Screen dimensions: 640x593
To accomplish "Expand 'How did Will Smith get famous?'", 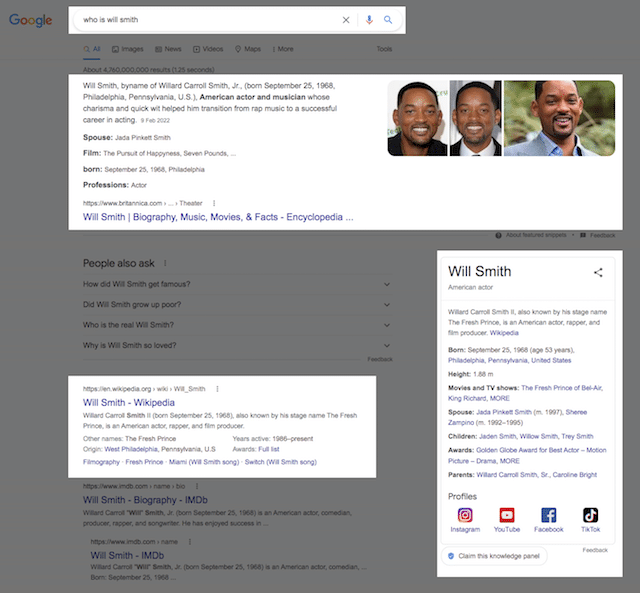I will point(237,284).
